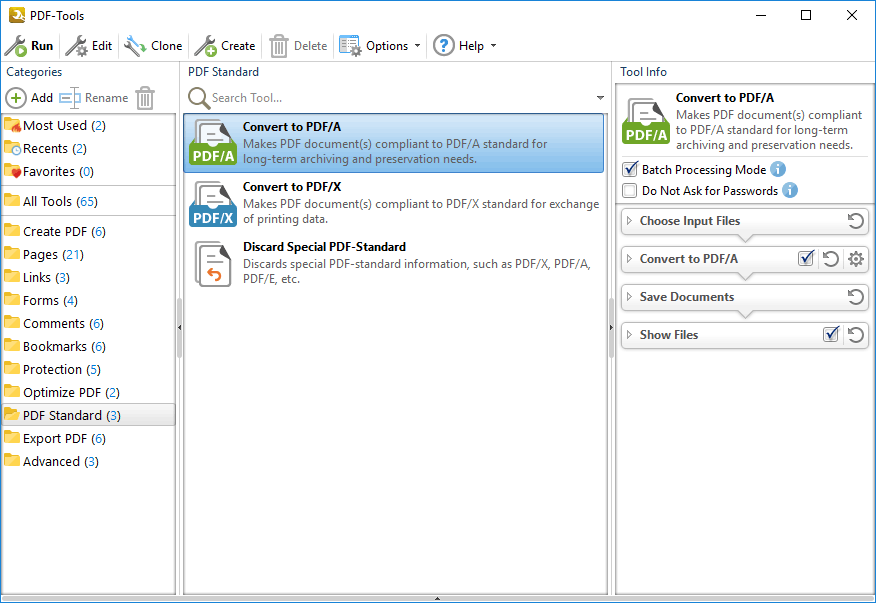Image resolution: width=876 pixels, height=603 pixels.
Task: Open the Create PDF category
Action: [x=88, y=231]
